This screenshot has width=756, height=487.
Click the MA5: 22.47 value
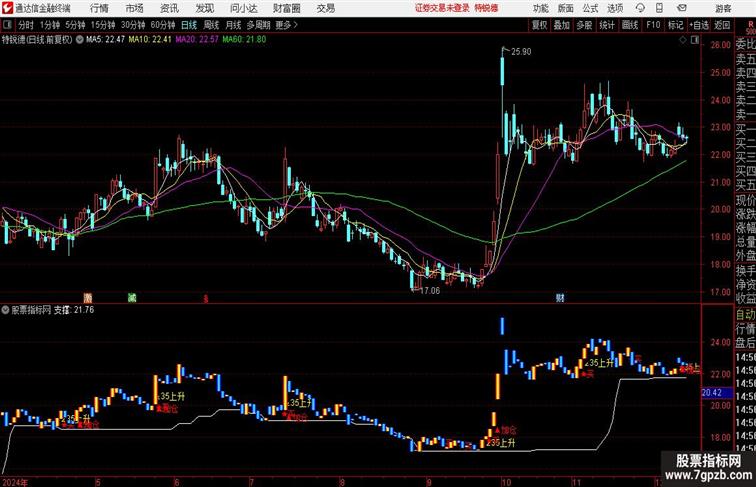click(105, 40)
